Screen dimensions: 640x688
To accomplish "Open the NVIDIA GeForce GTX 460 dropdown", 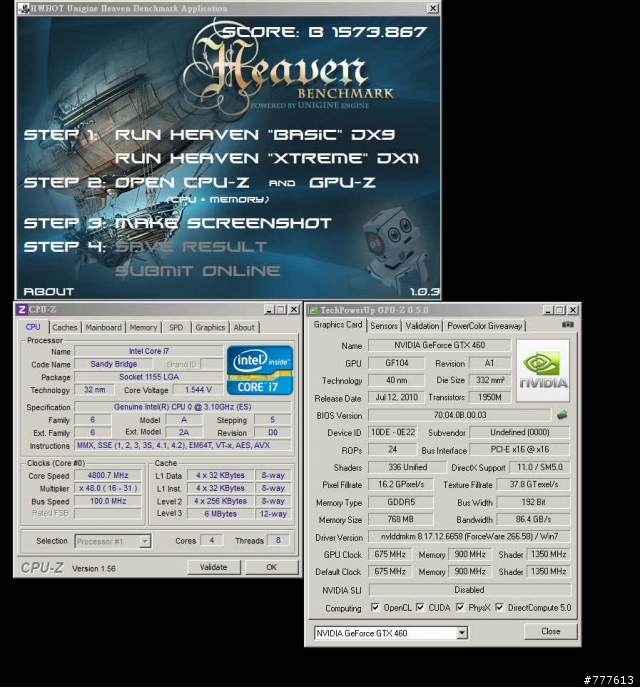I will click(x=461, y=633).
